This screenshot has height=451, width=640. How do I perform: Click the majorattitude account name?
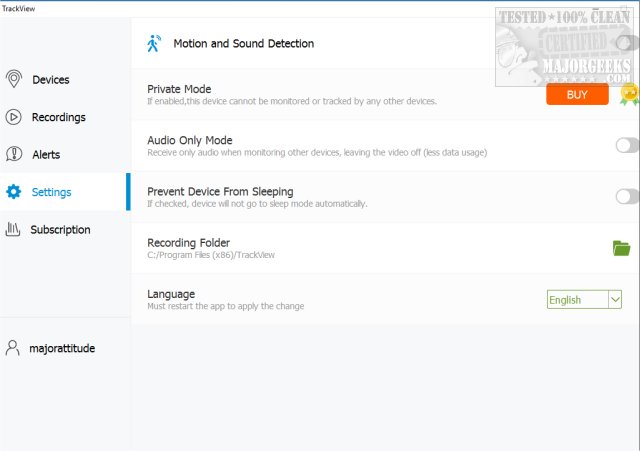coord(62,348)
